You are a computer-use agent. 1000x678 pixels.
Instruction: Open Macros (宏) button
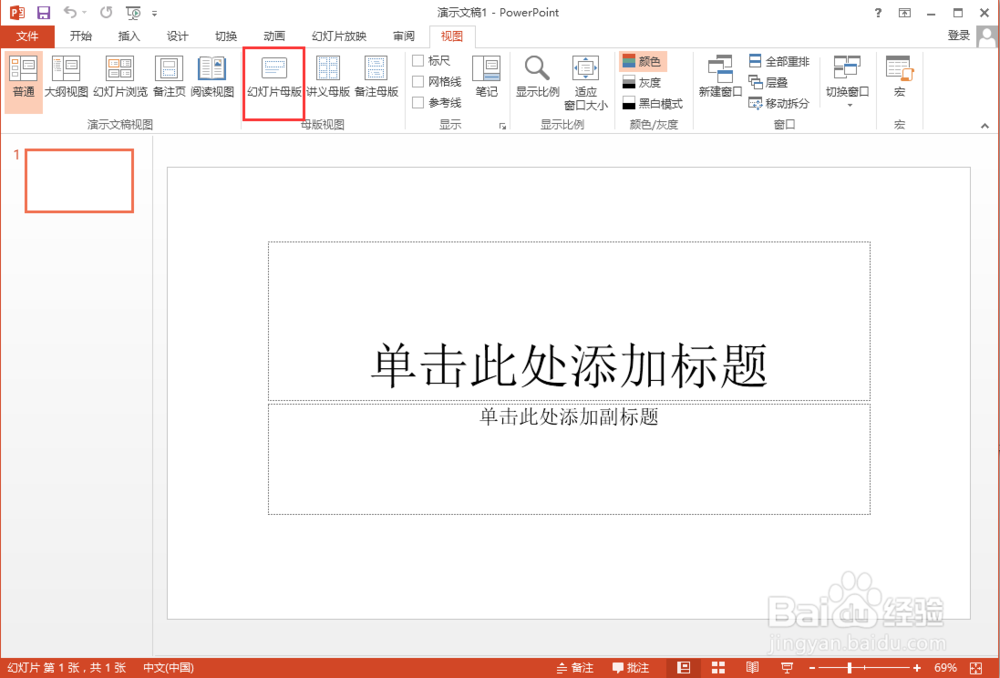tap(899, 78)
